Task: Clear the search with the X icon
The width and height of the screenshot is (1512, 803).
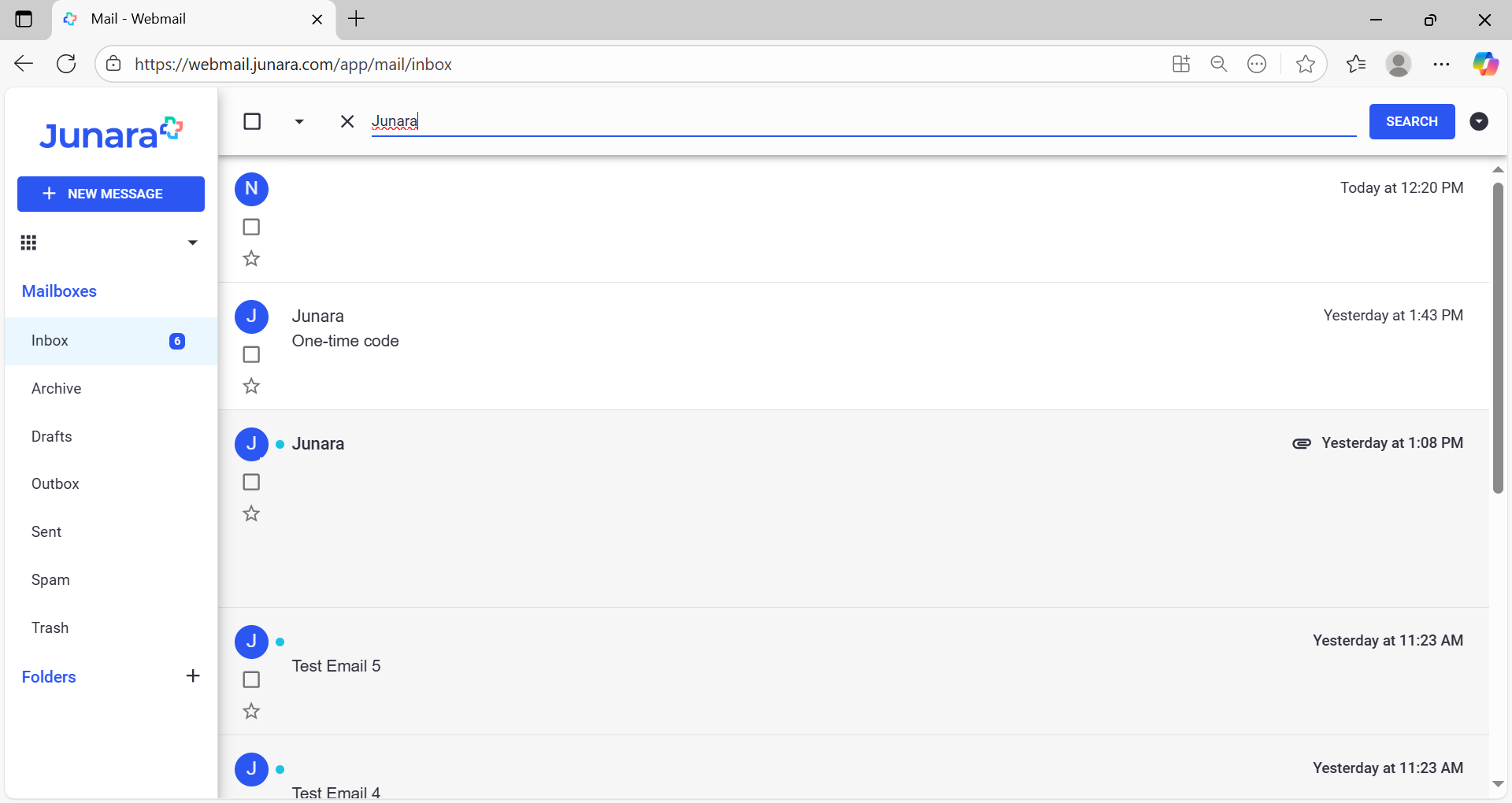Action: pos(347,121)
